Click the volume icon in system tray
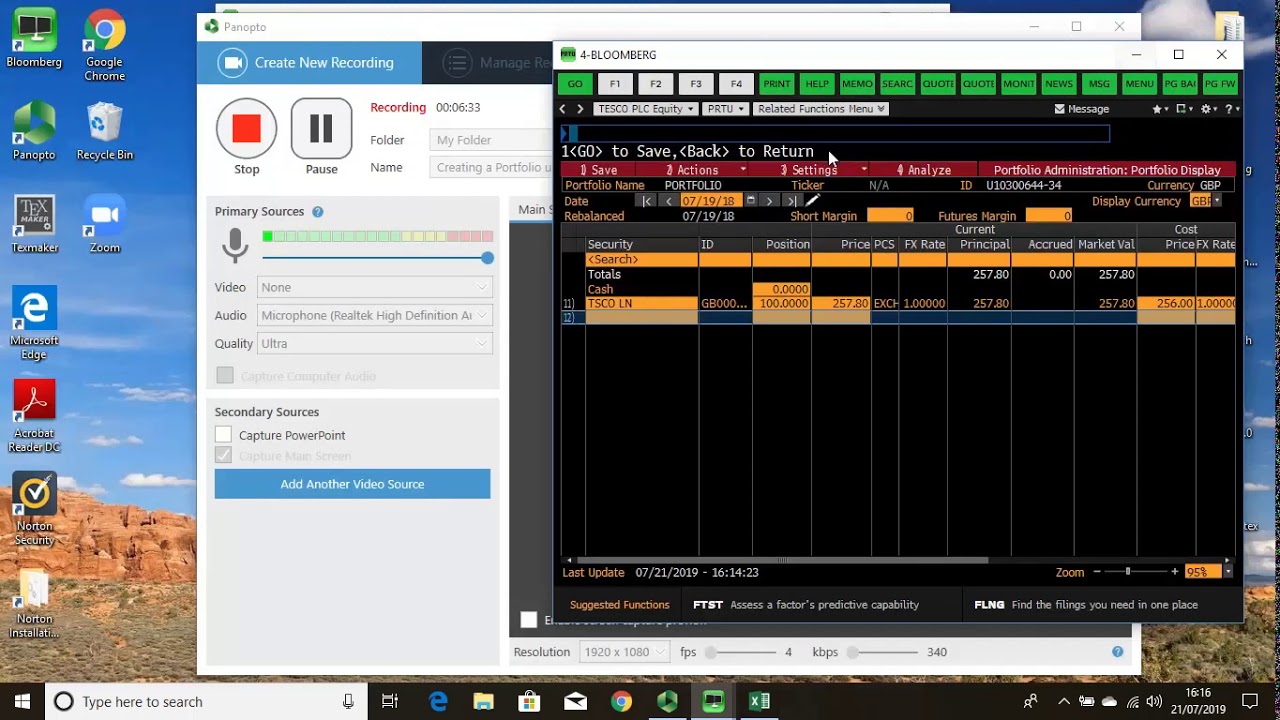The width and height of the screenshot is (1280, 720). pos(1154,701)
